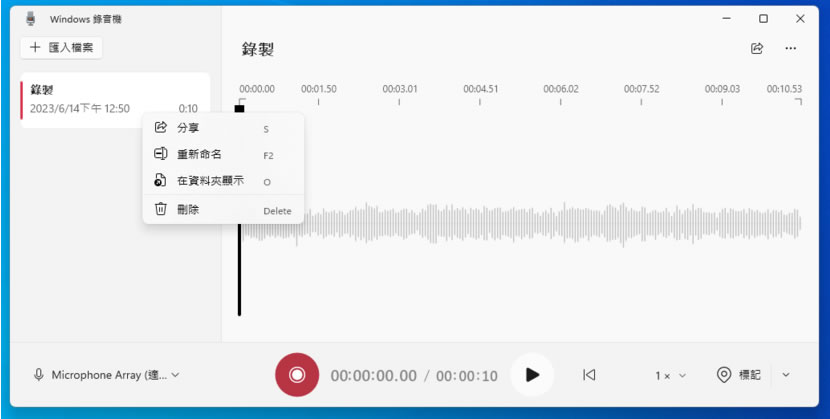The image size is (830, 419).
Task: Click the 00:07.52 timeline mark
Action: [641, 89]
